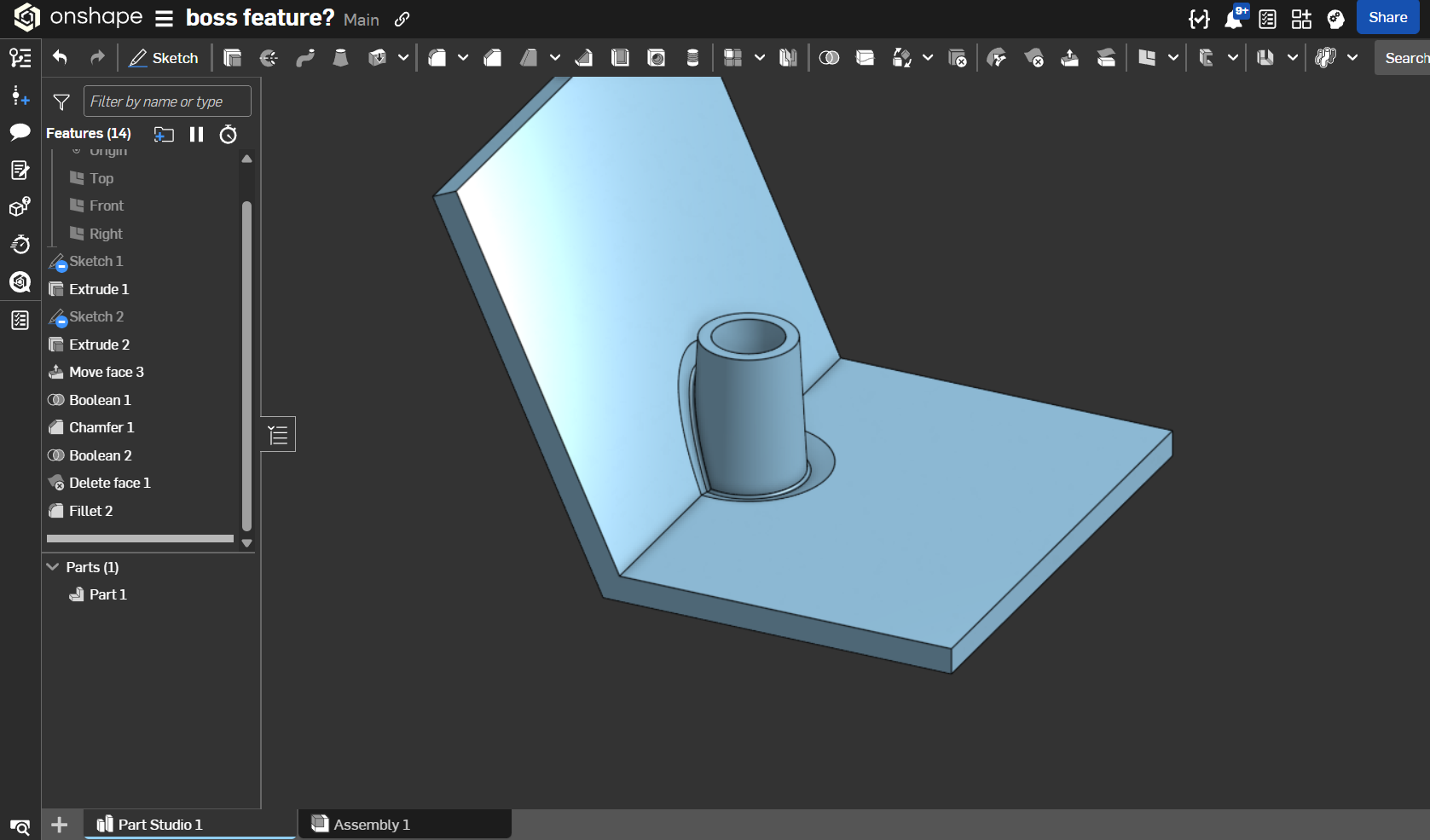This screenshot has height=840, width=1430.
Task: Click the blue Share button
Action: pyautogui.click(x=1387, y=18)
